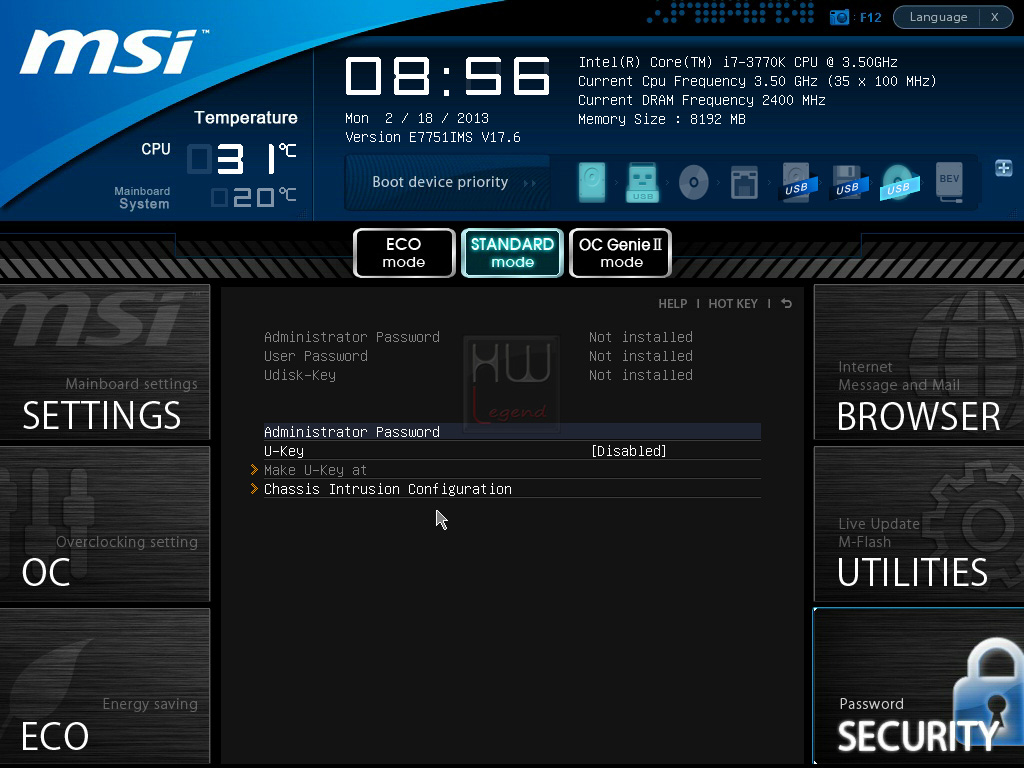This screenshot has height=768, width=1024.
Task: Select the USB key boot device icon
Action: click(643, 182)
